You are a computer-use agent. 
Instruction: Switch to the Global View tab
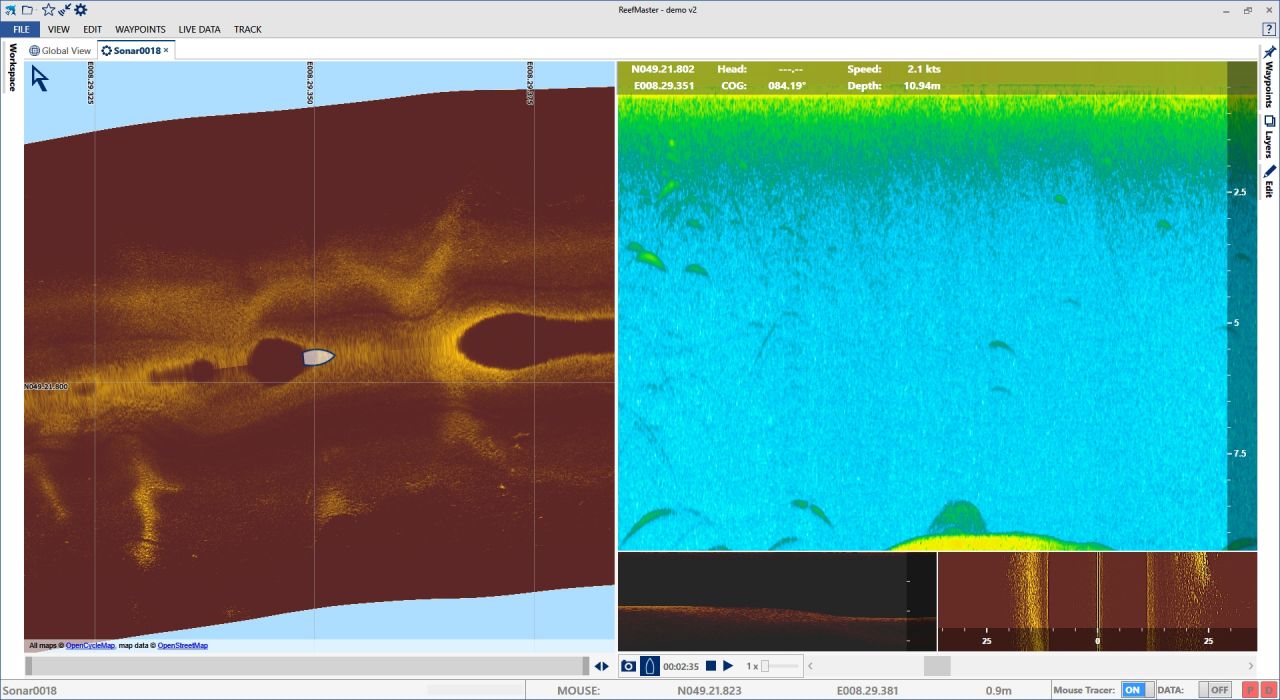coord(60,50)
